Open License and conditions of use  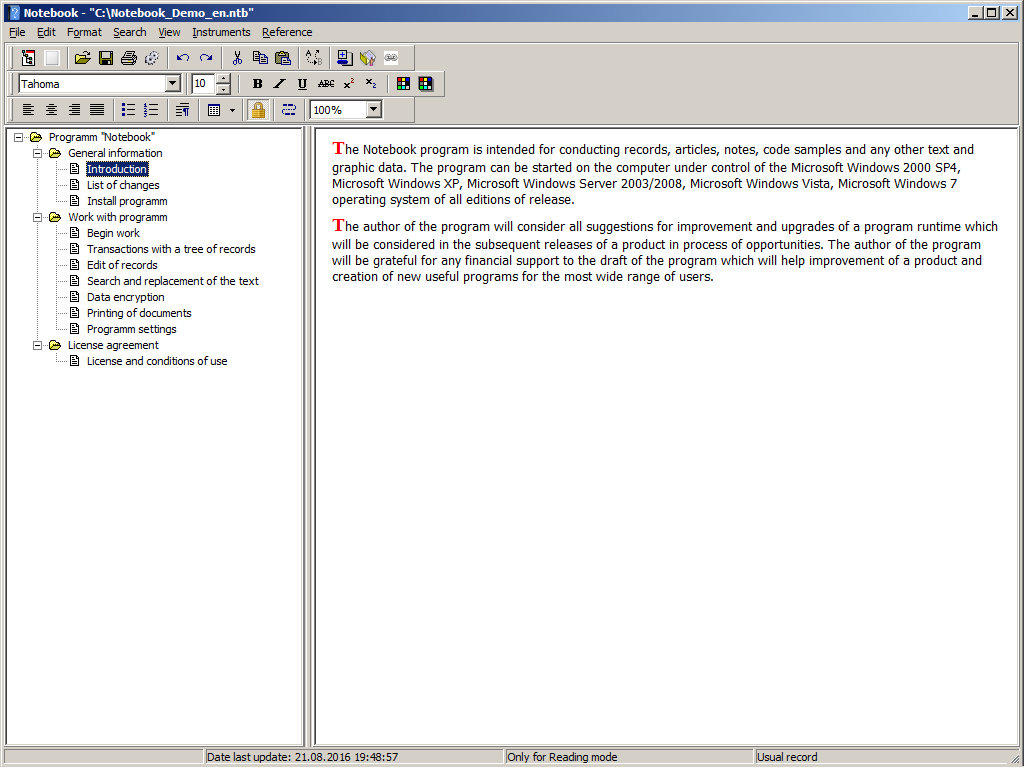[157, 361]
